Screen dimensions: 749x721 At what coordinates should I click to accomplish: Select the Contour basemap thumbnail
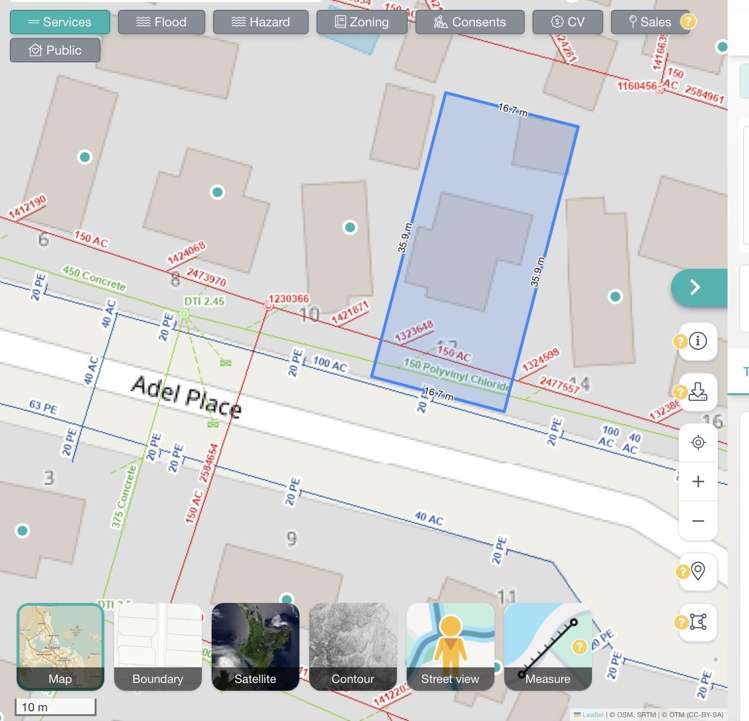[x=352, y=646]
